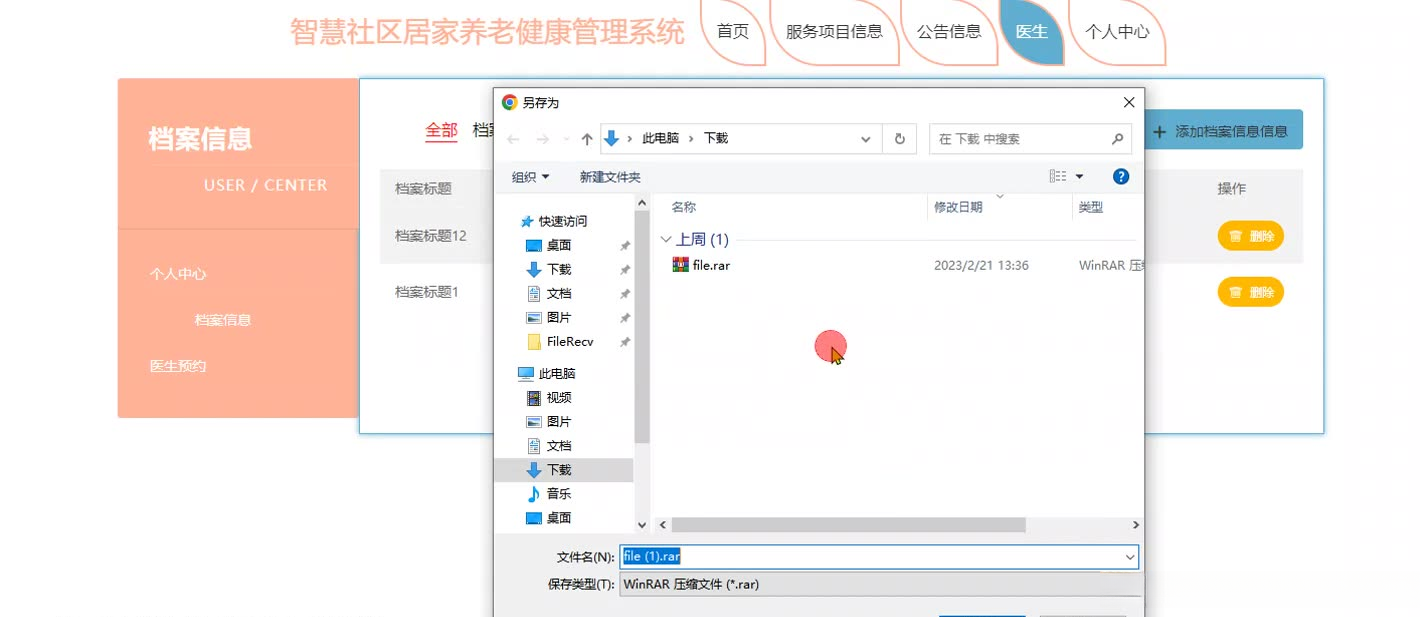Click the 档案标题12 table cell
This screenshot has width=1420, height=617.
pos(431,236)
